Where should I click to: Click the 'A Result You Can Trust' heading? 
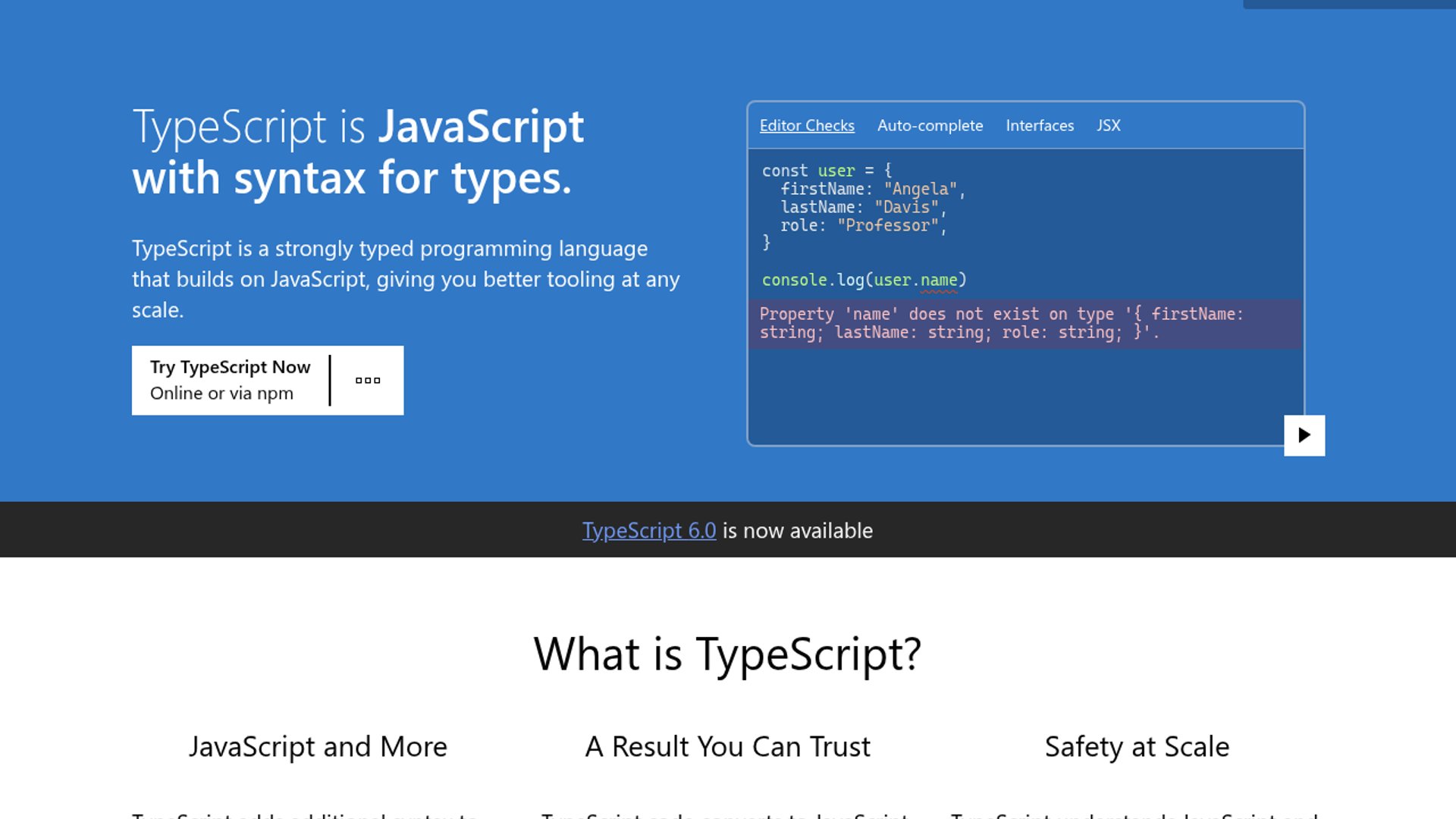click(727, 747)
